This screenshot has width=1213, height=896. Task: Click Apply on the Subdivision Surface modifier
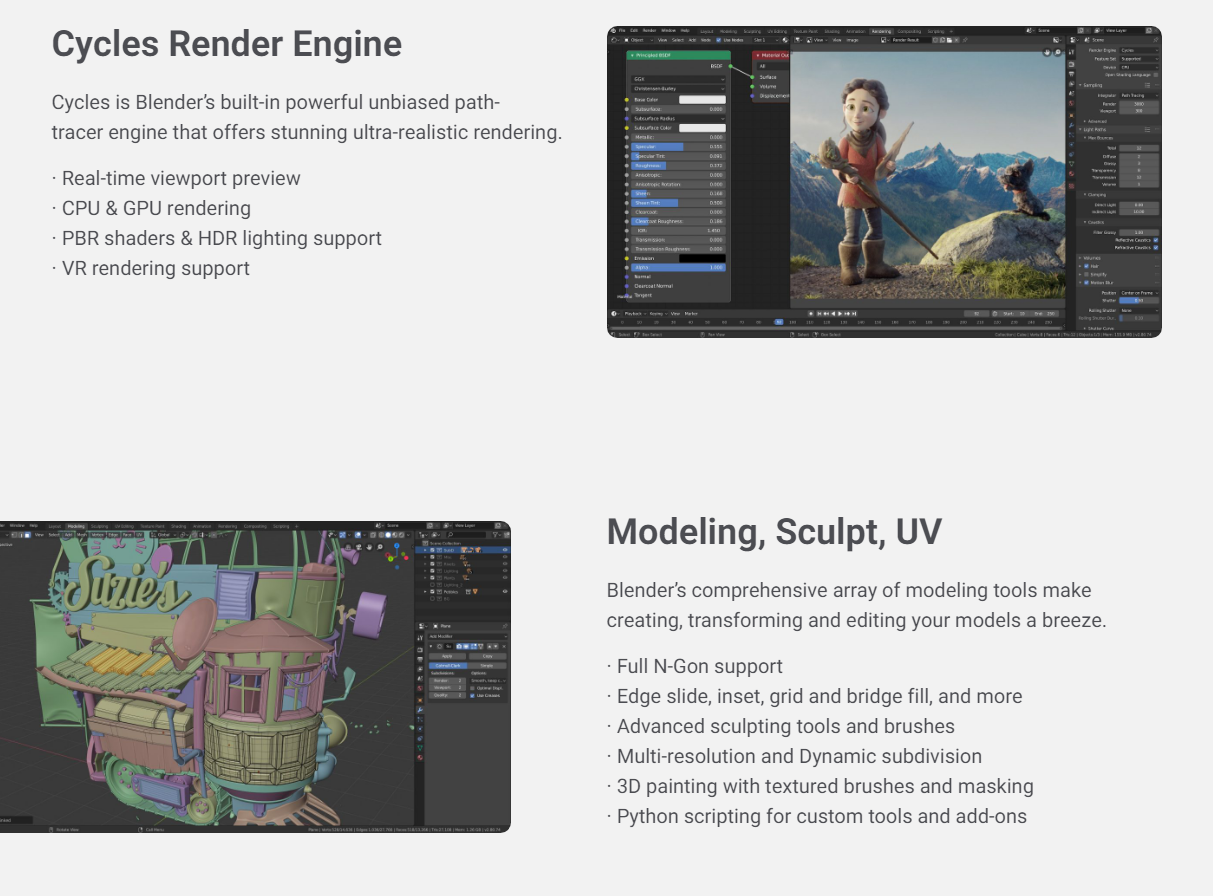(x=448, y=656)
